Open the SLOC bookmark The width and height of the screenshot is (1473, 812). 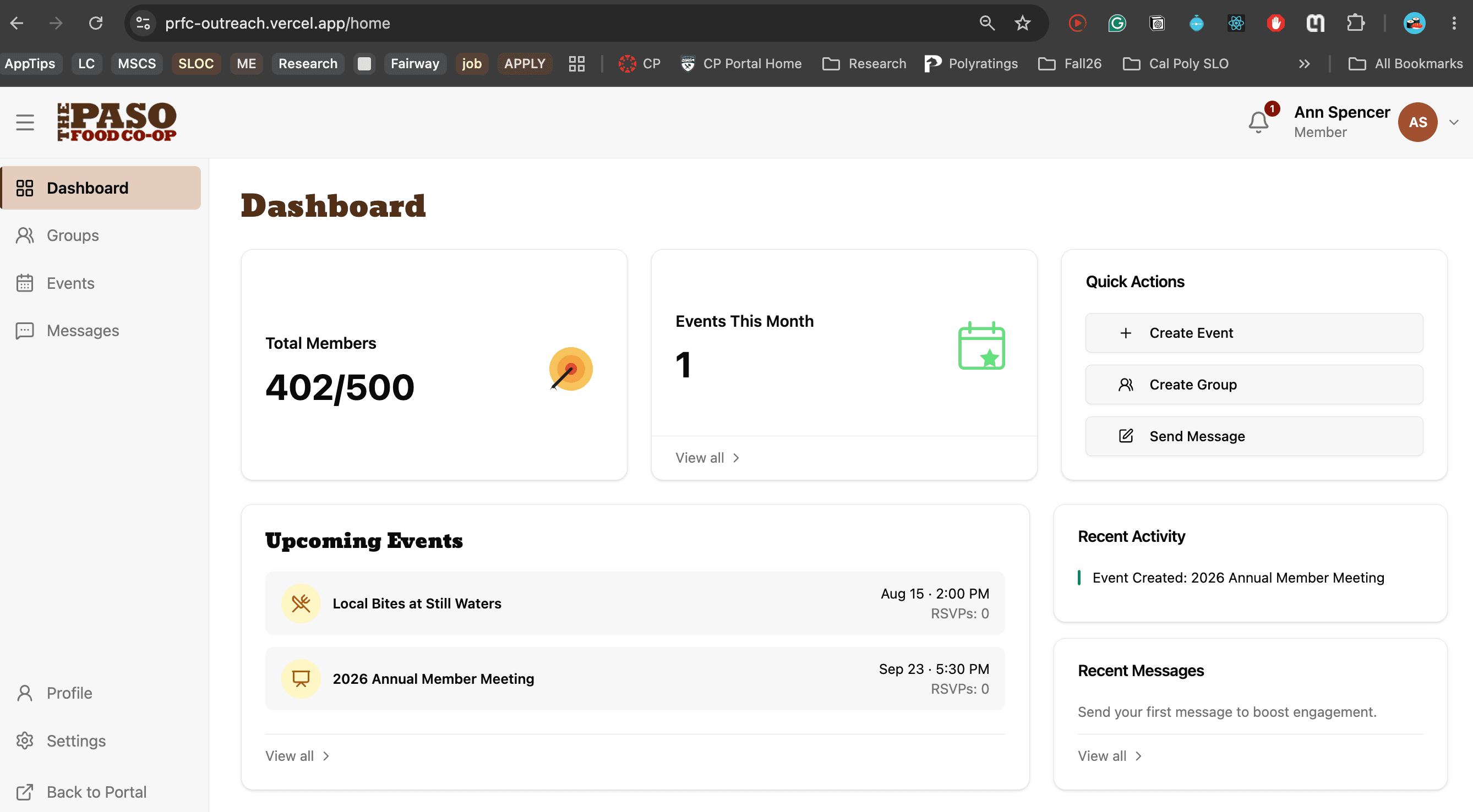(x=196, y=63)
